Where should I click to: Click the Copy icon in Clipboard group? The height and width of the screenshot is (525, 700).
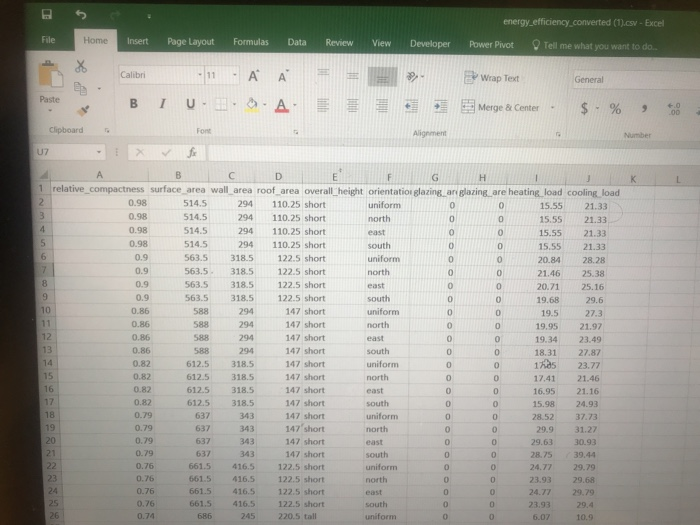(80, 88)
